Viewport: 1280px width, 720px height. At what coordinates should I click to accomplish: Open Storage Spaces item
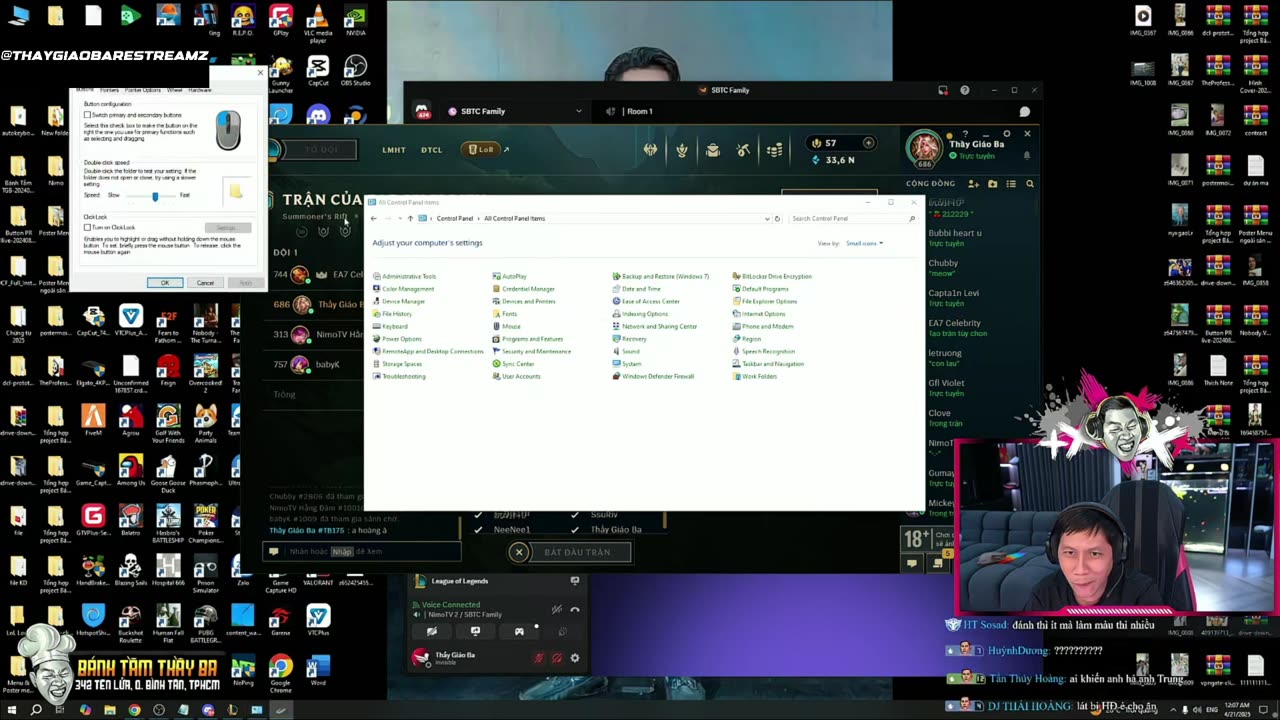coord(397,364)
